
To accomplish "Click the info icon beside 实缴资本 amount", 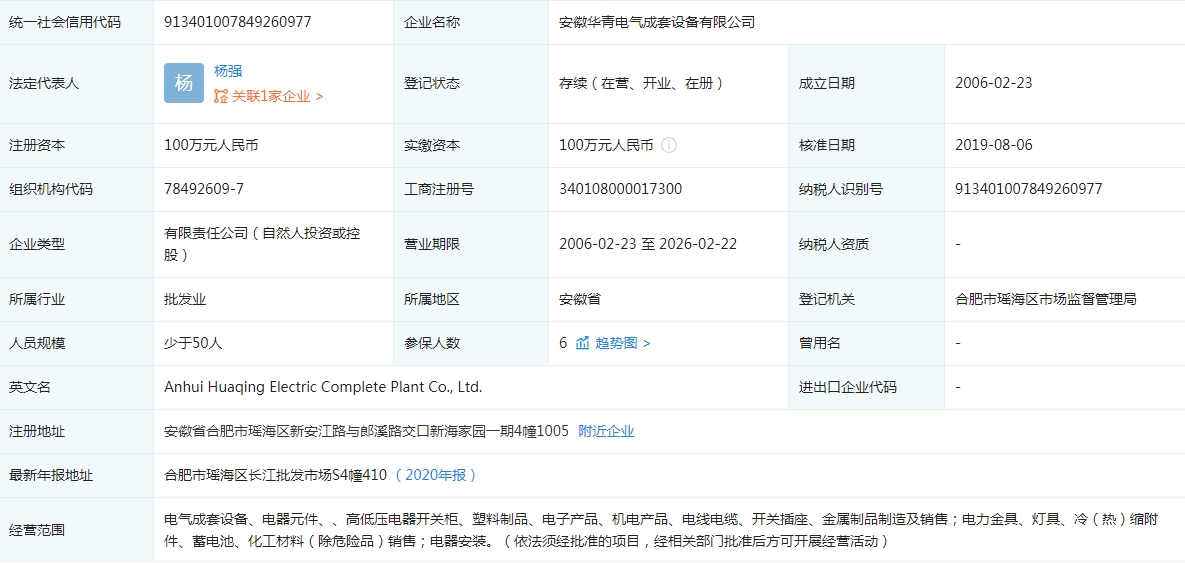I will (669, 145).
